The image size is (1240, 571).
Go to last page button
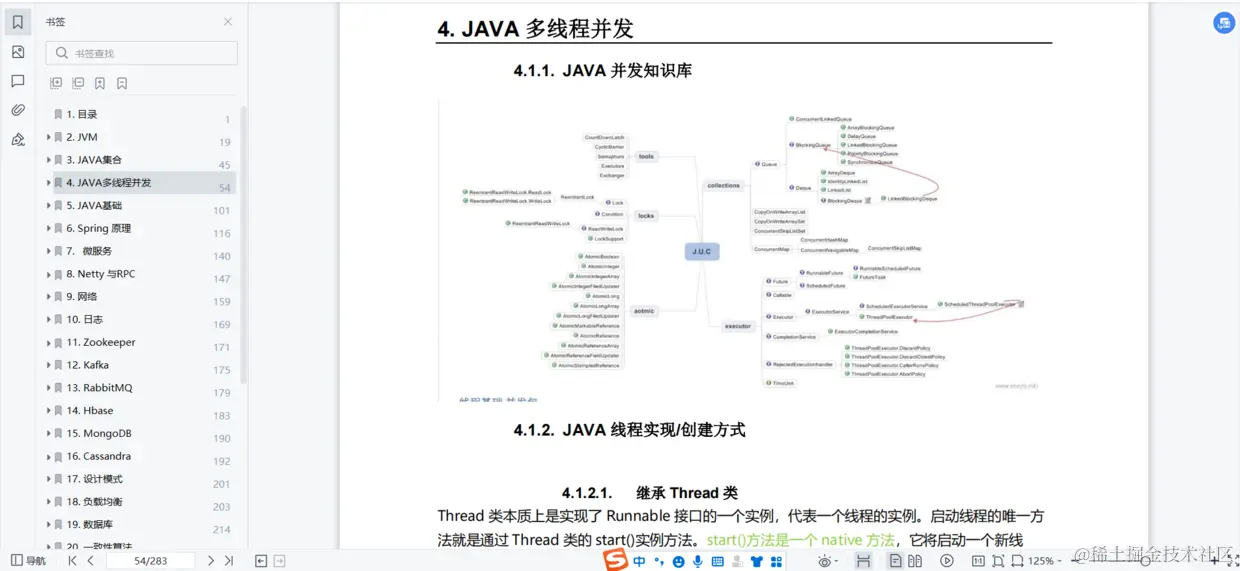point(229,561)
